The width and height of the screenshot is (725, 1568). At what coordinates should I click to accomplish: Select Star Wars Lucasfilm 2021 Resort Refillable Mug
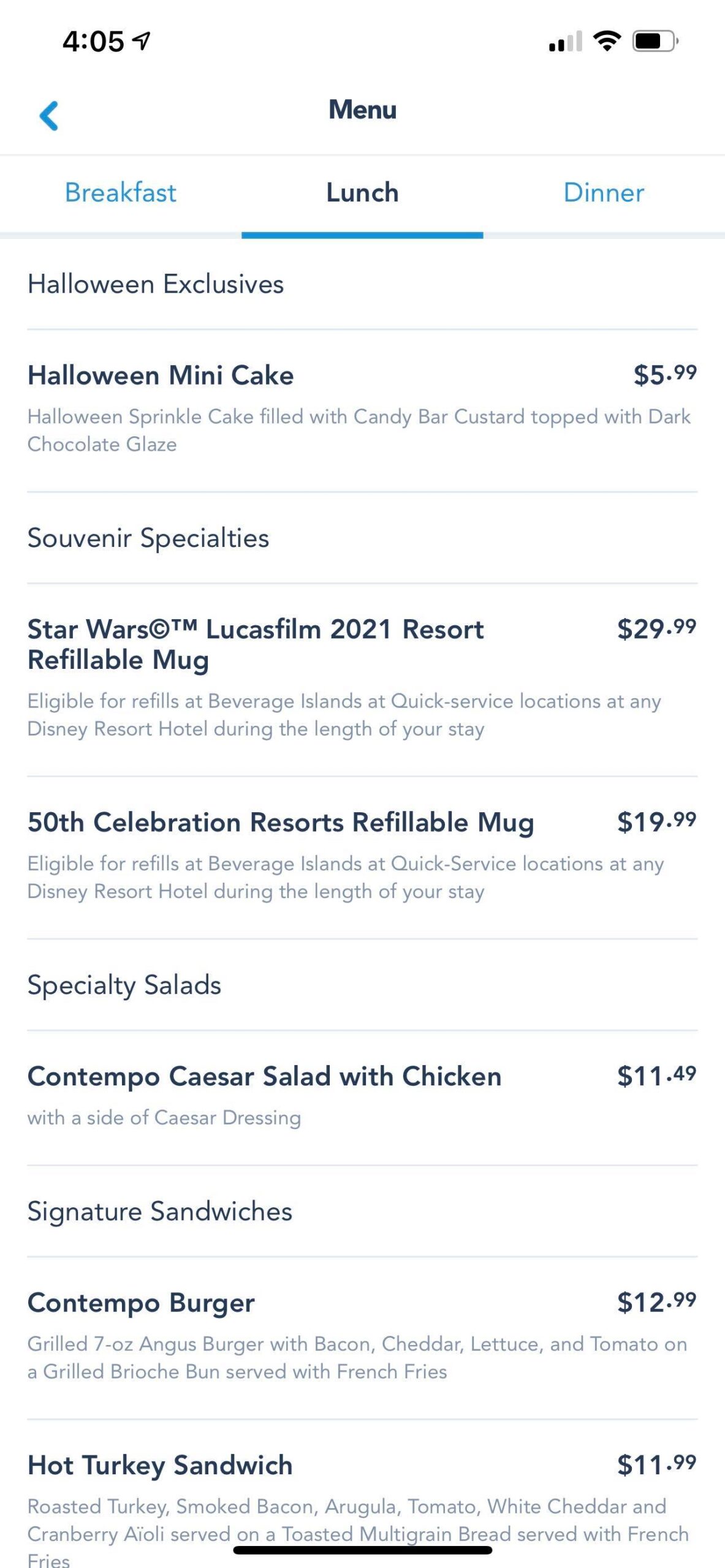pyautogui.click(x=256, y=644)
